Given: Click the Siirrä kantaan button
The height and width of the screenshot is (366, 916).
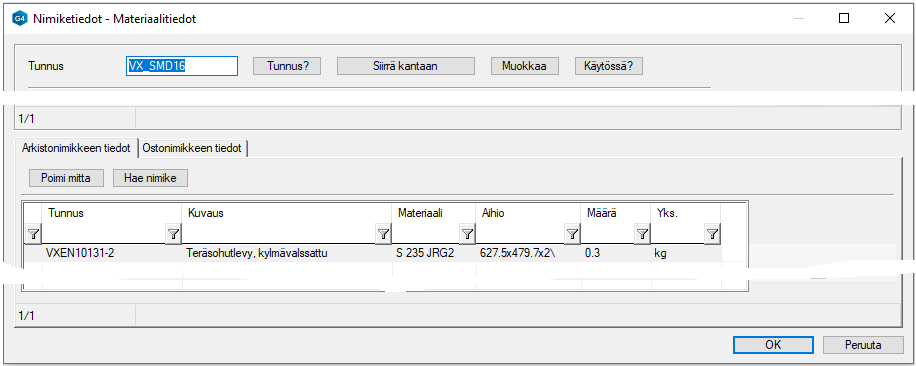Looking at the screenshot, I should [405, 66].
